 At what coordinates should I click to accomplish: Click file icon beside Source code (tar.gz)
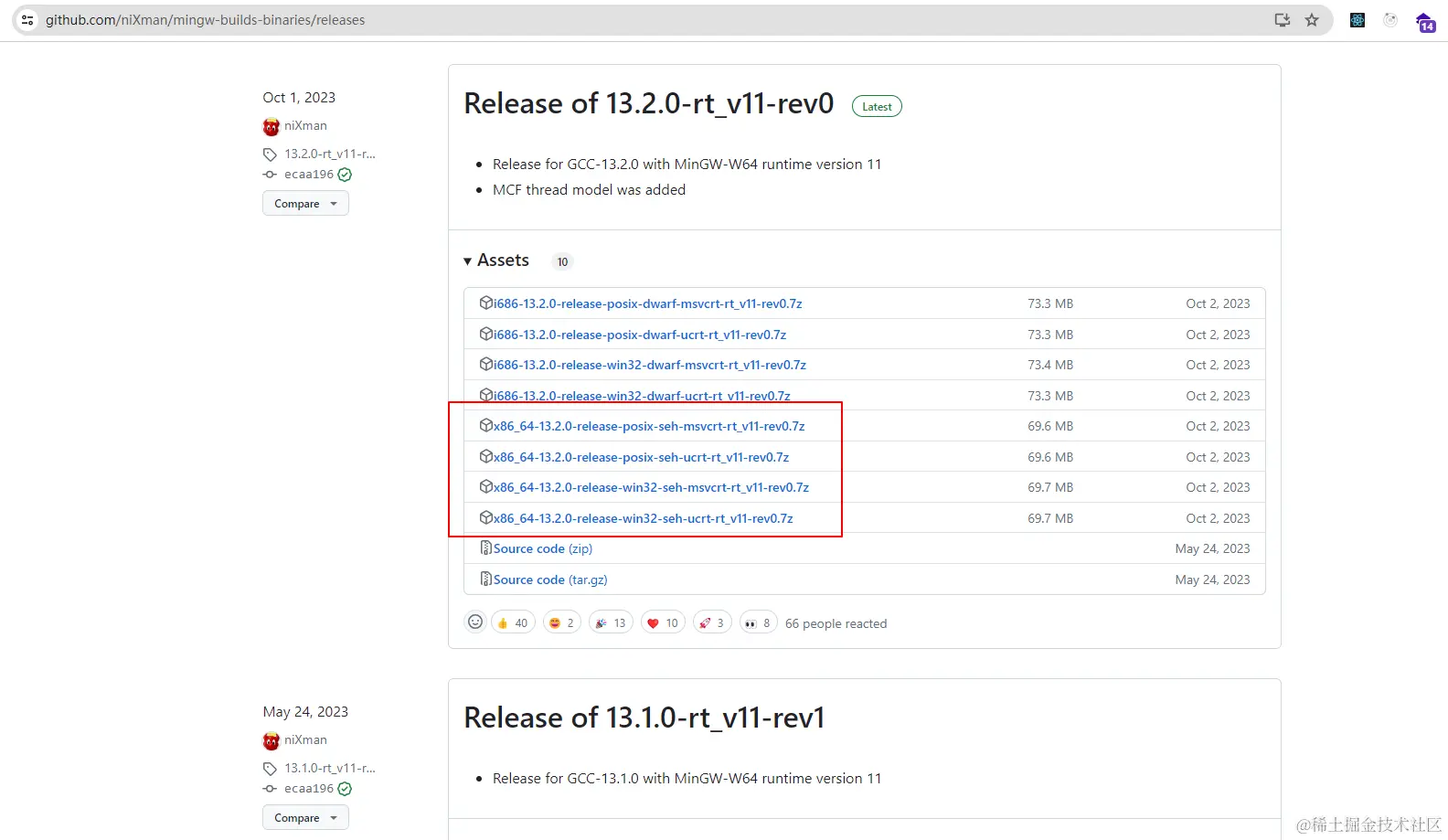click(x=486, y=579)
